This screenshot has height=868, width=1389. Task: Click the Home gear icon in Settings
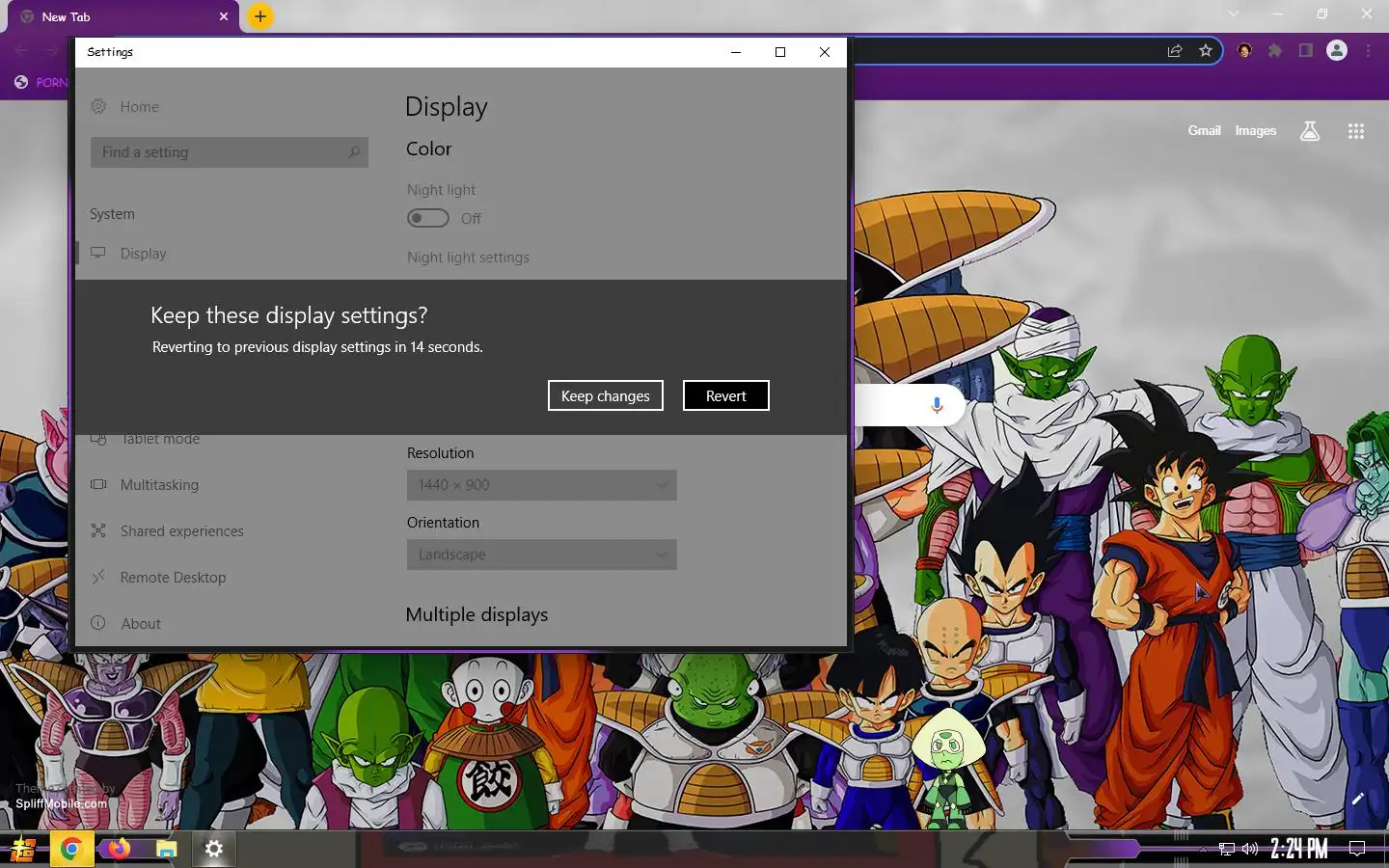coord(98,107)
